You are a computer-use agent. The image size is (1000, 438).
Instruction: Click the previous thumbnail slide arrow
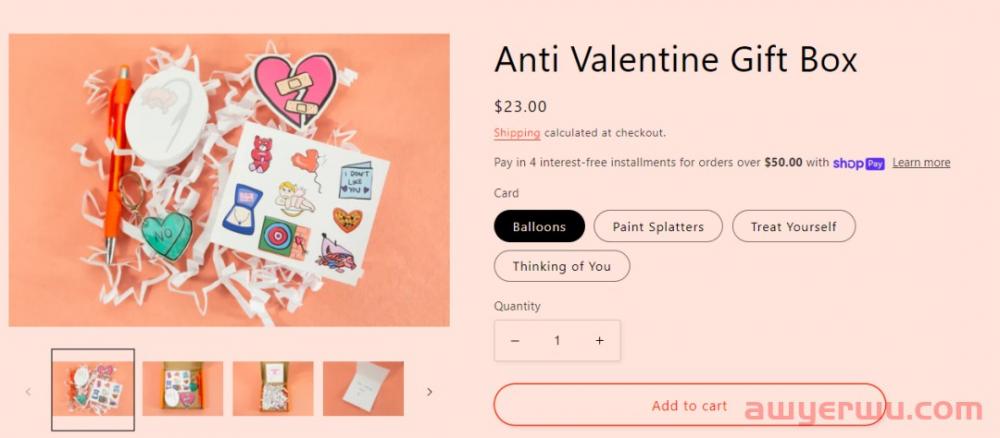(28, 391)
